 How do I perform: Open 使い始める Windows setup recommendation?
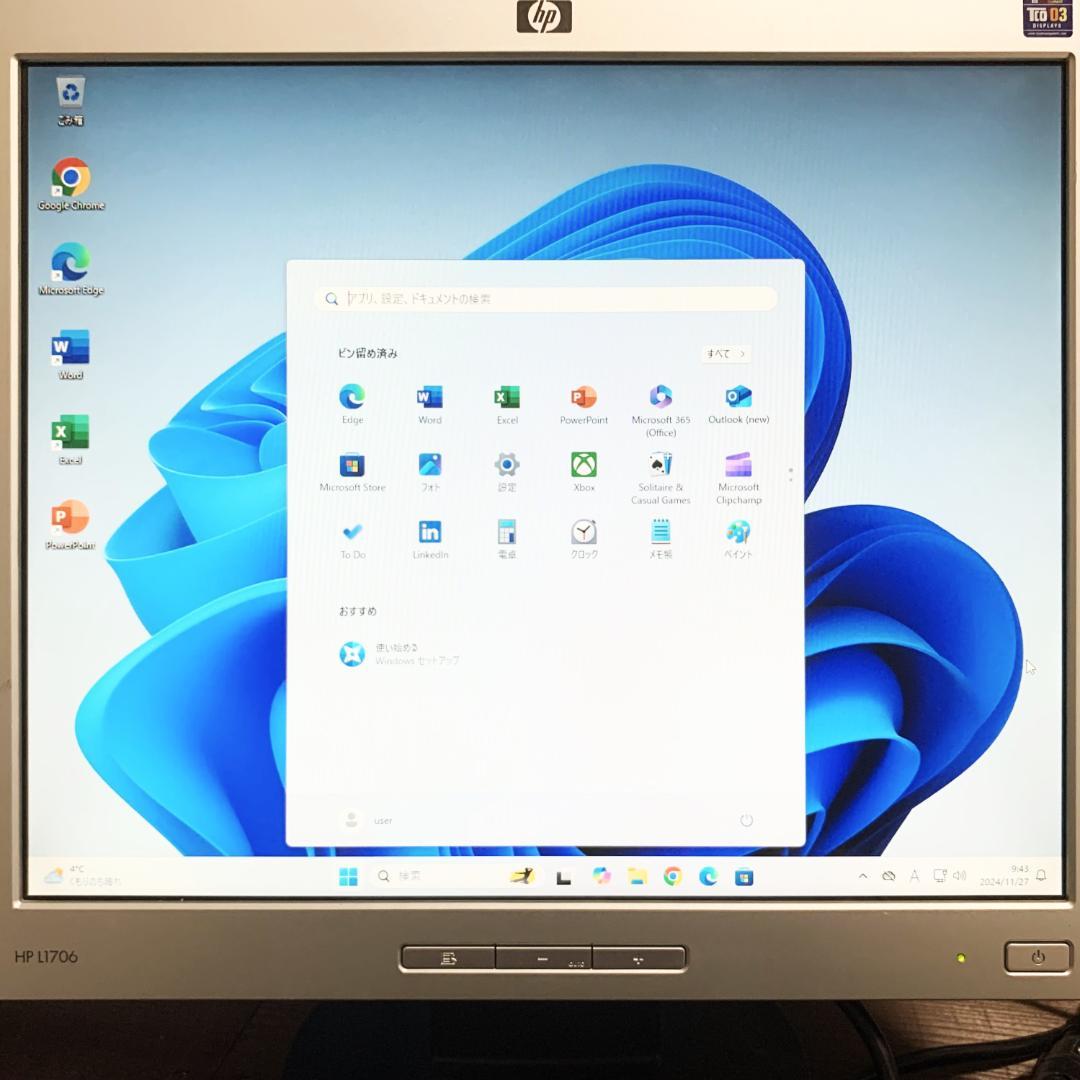[399, 654]
